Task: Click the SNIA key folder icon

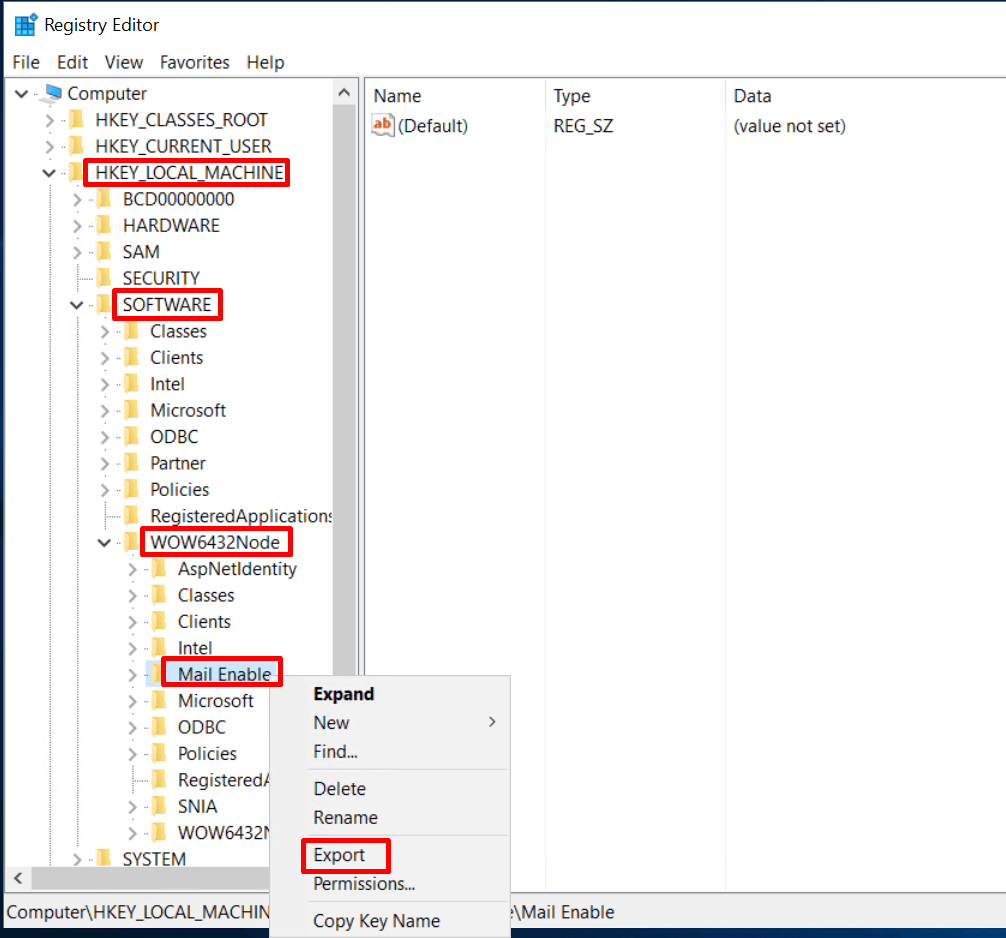Action: (159, 806)
